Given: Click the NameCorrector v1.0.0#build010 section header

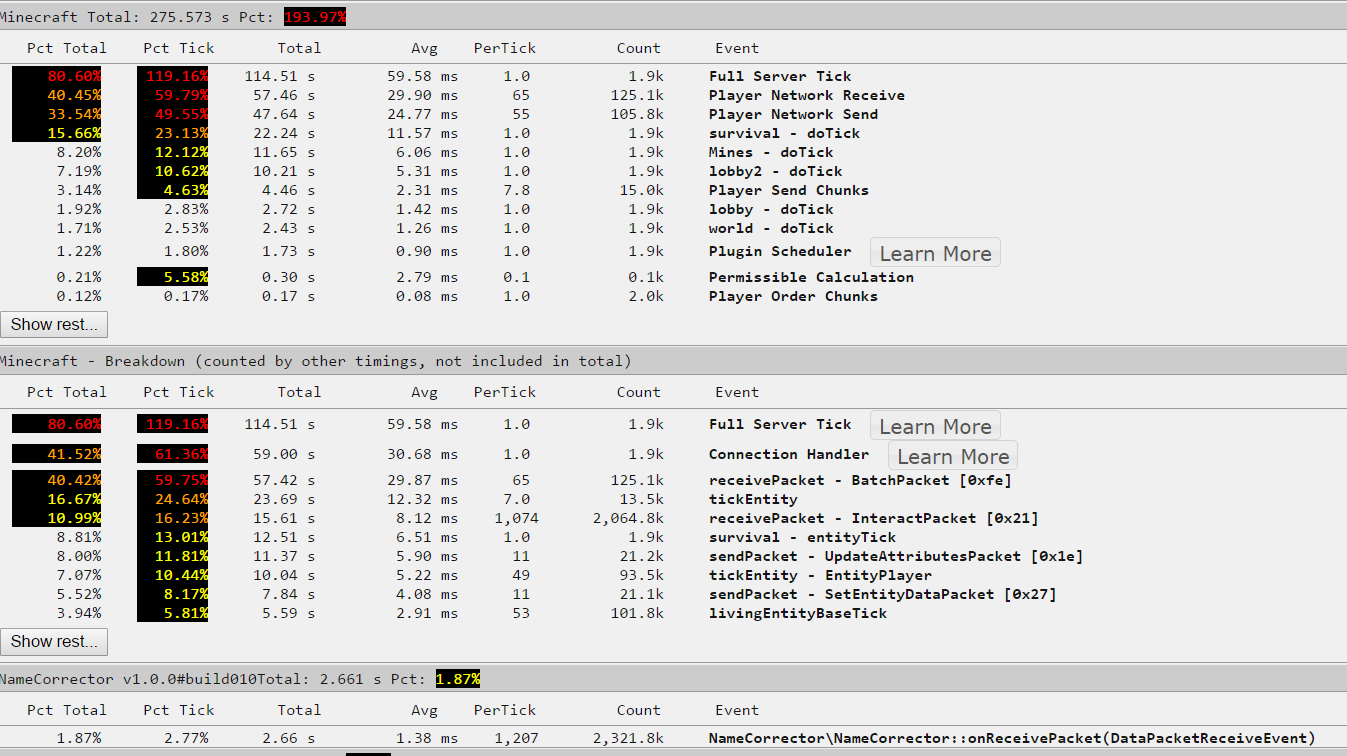Looking at the screenshot, I should coord(673,679).
